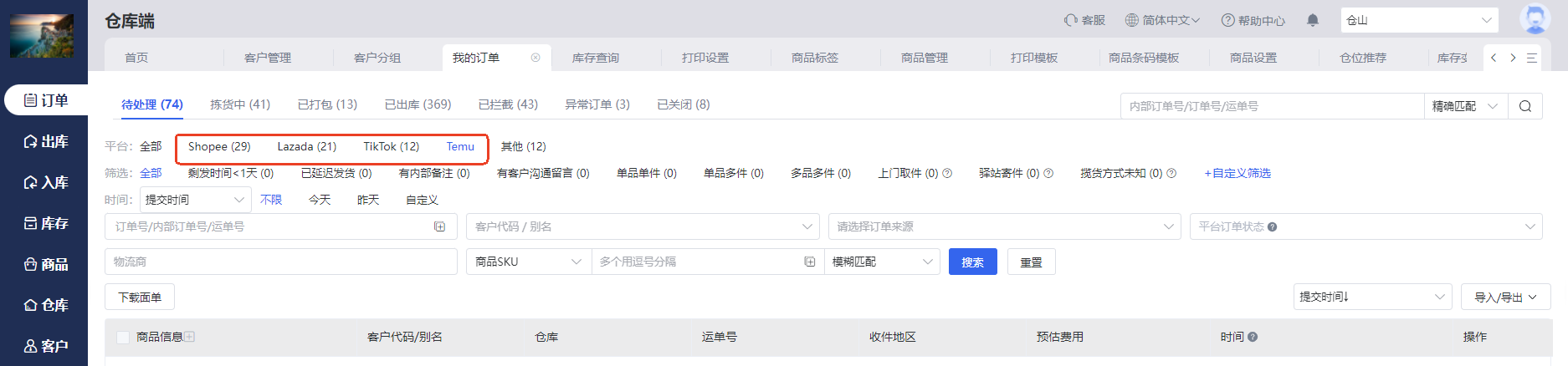
Task: Click the user avatar icon
Action: point(1535,19)
